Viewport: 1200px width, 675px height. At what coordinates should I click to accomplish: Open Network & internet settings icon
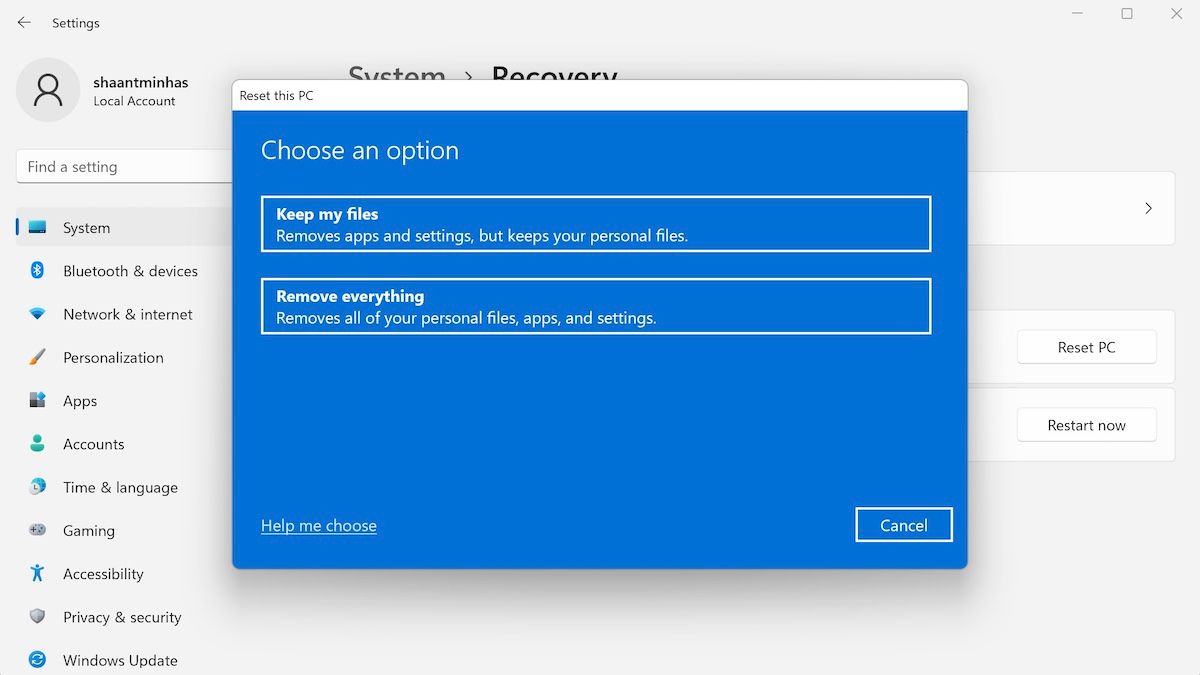click(x=37, y=314)
